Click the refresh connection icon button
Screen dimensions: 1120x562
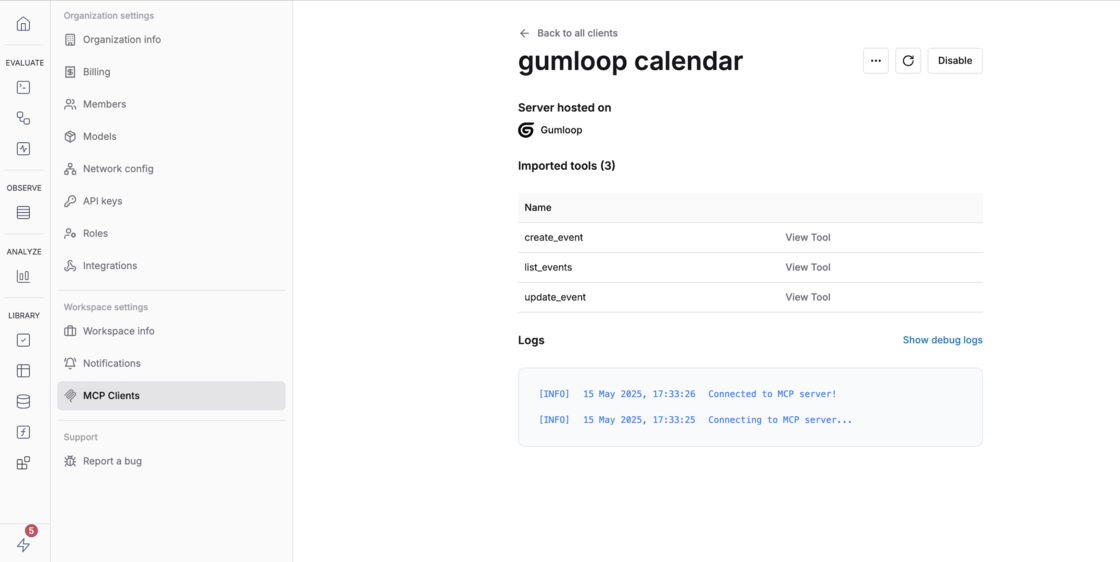(x=908, y=61)
